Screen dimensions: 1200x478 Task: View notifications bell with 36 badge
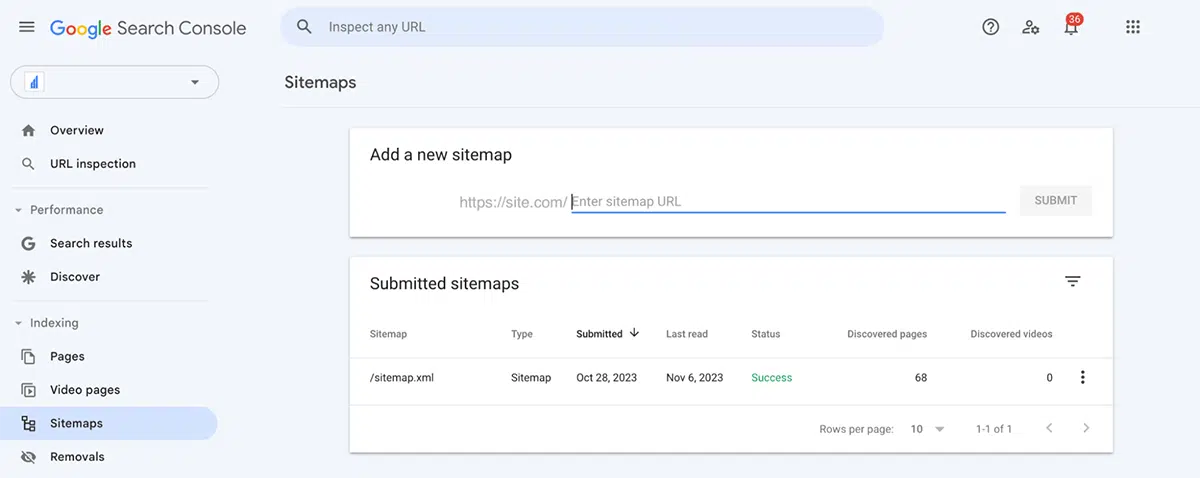1072,25
